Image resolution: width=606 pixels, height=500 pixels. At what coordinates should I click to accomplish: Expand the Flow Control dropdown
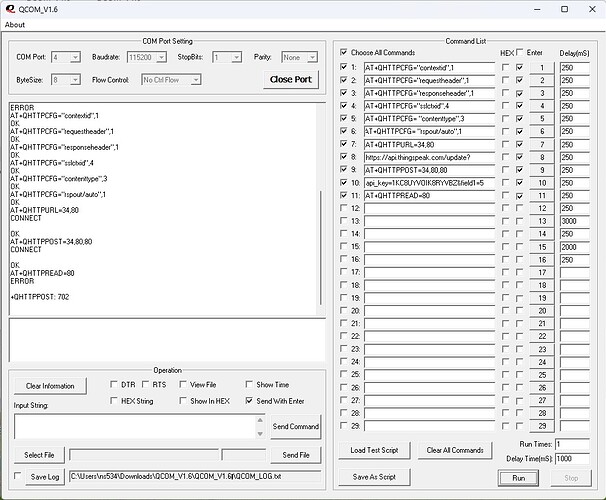click(194, 80)
